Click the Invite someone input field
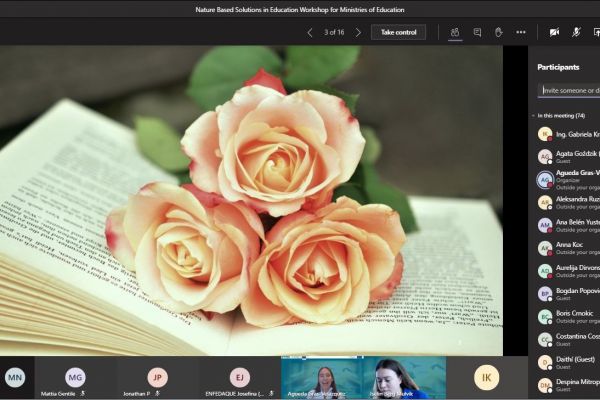This screenshot has height=400, width=600. (569, 90)
